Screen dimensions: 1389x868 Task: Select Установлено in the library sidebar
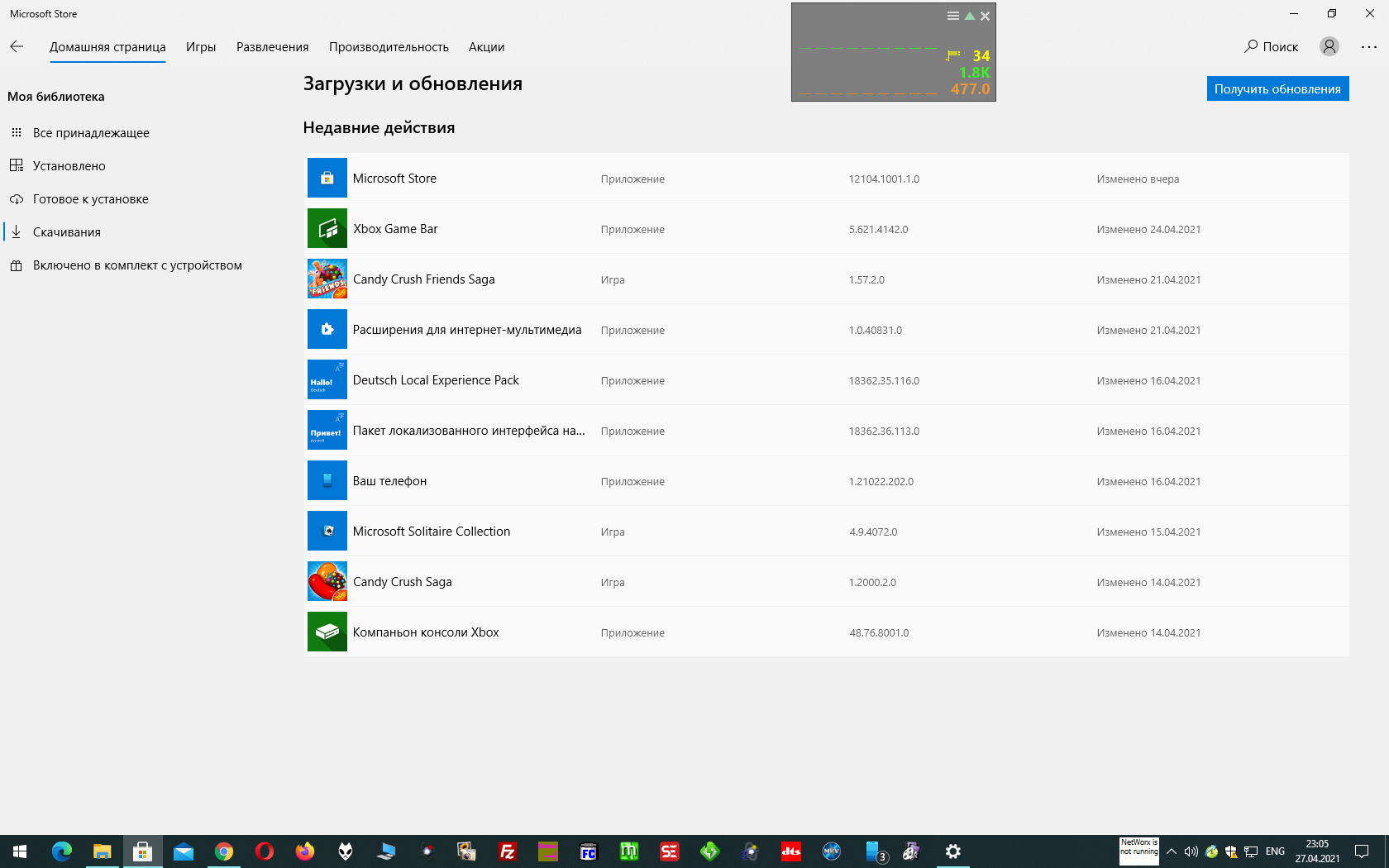click(x=69, y=166)
